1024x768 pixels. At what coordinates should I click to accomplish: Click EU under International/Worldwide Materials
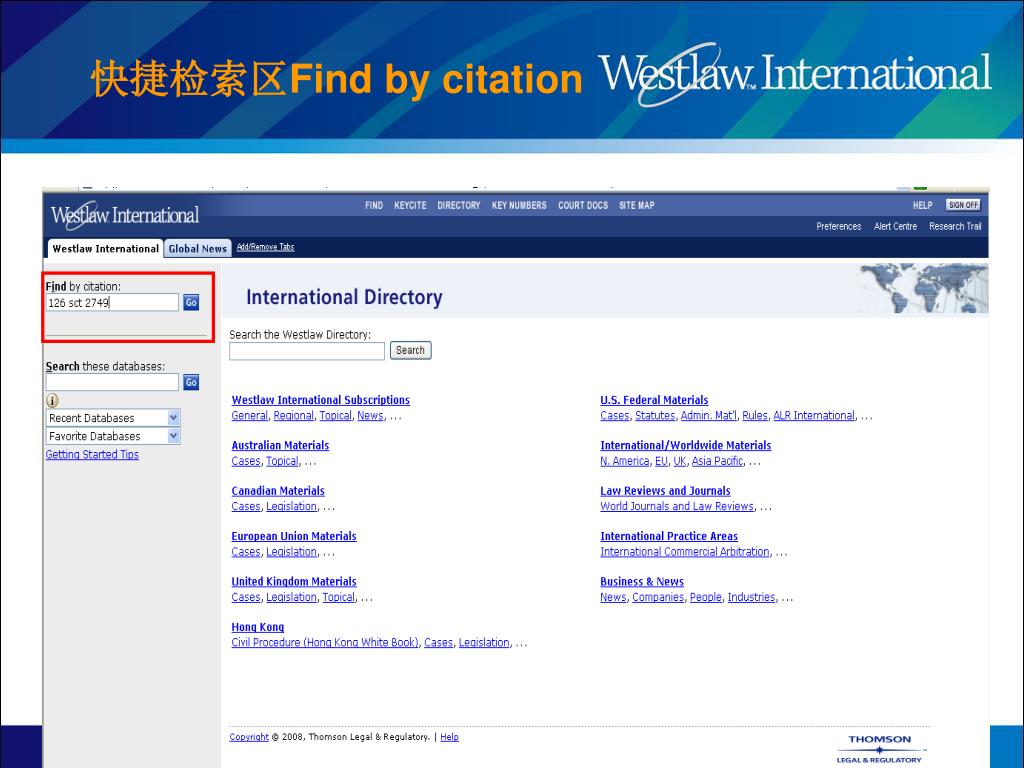(x=662, y=461)
